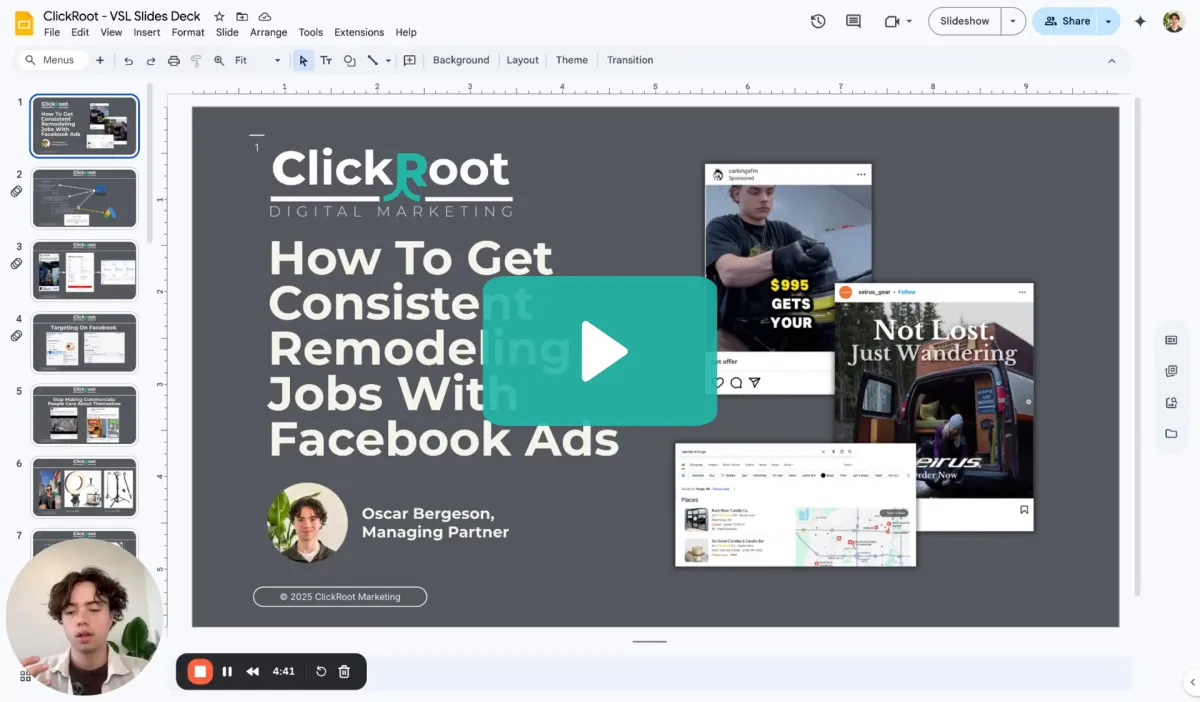Open the Help menu
Image resolution: width=1200 pixels, height=702 pixels.
(x=406, y=32)
